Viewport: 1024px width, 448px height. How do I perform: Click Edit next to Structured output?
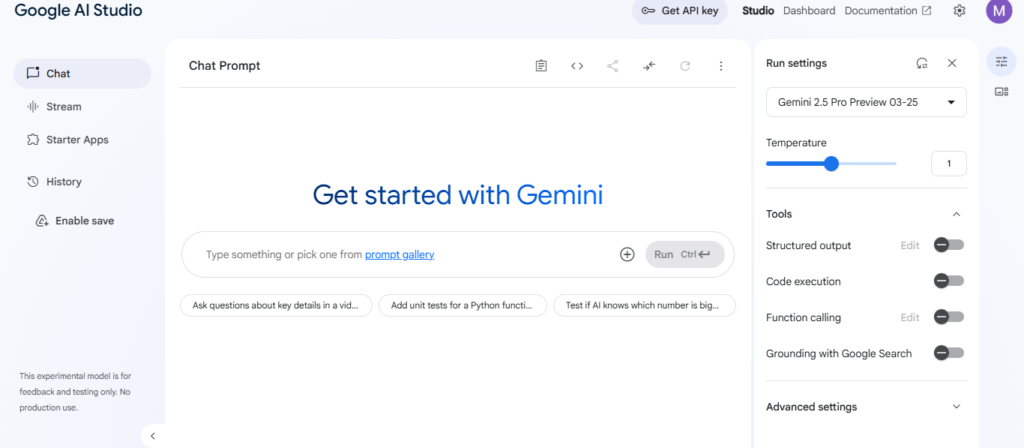(910, 246)
